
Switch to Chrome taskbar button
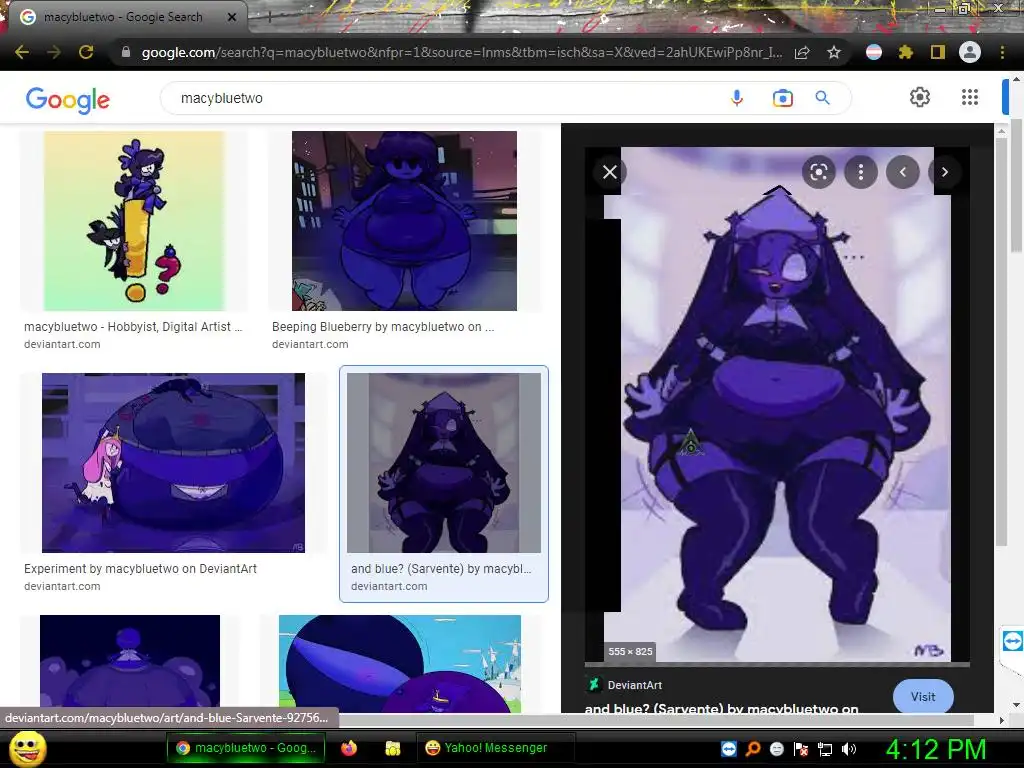click(247, 748)
